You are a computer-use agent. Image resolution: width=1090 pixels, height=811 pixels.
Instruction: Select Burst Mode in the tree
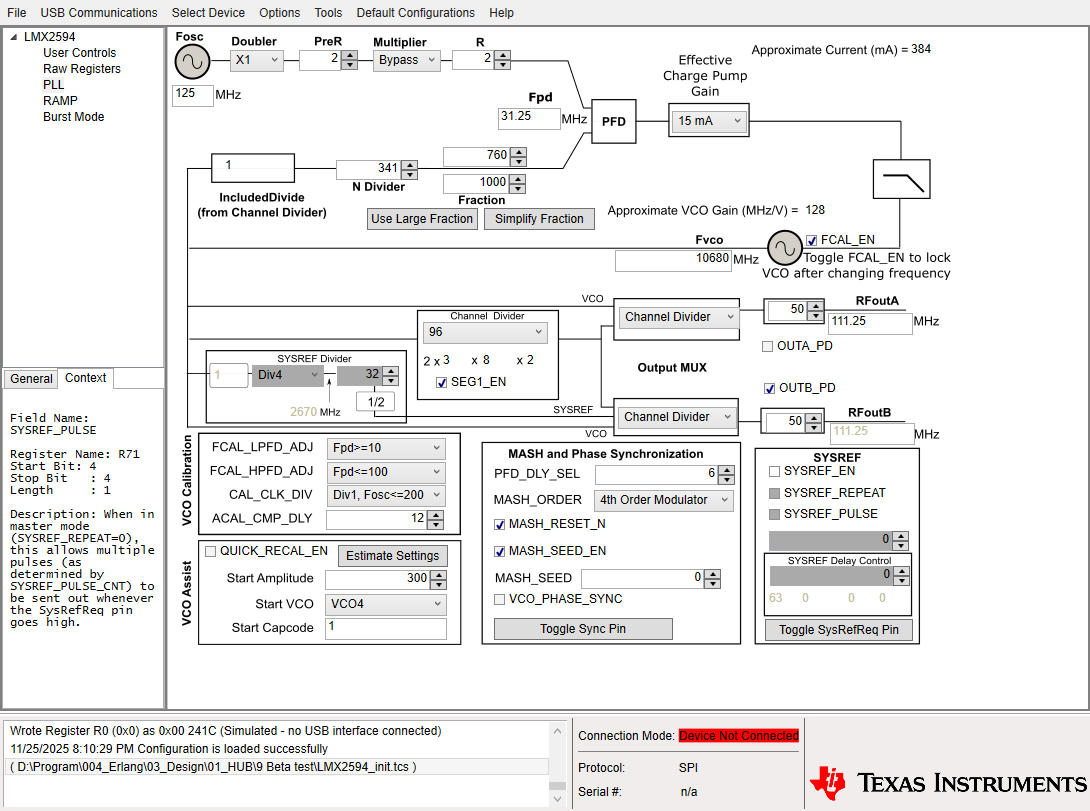74,117
